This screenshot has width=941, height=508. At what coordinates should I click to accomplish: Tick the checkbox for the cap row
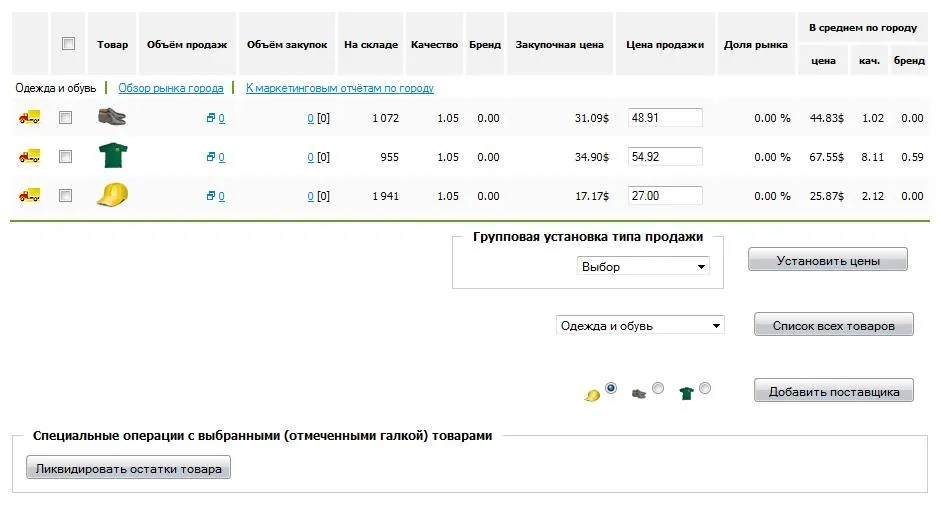[66, 196]
